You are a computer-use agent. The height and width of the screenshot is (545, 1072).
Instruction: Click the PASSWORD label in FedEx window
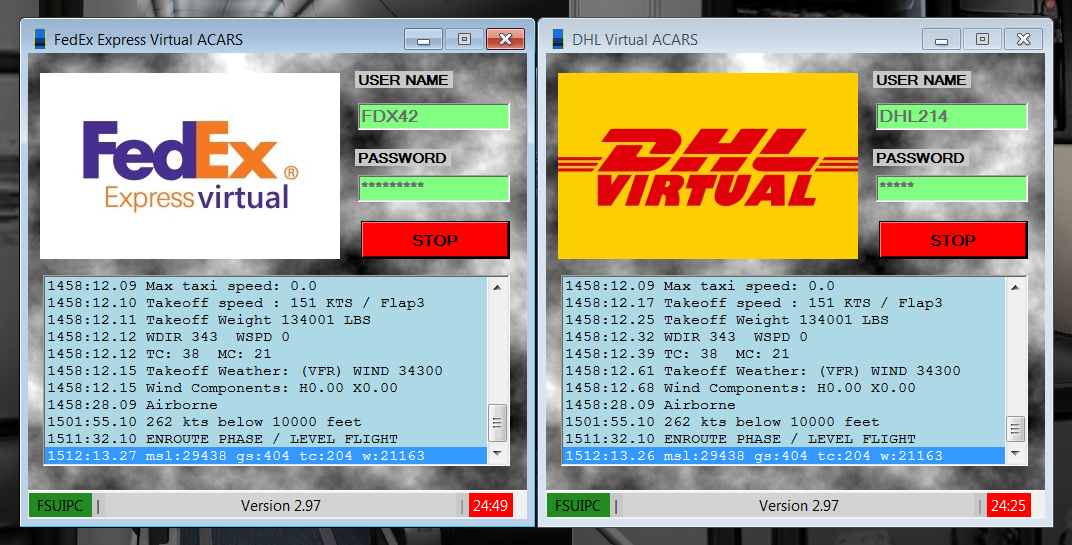402,158
